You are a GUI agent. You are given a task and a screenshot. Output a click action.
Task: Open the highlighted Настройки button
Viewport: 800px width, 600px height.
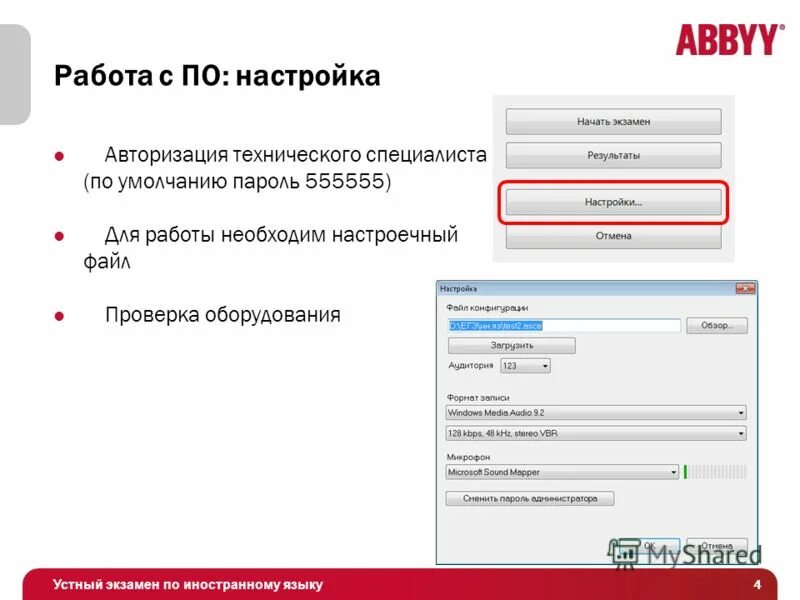[616, 201]
